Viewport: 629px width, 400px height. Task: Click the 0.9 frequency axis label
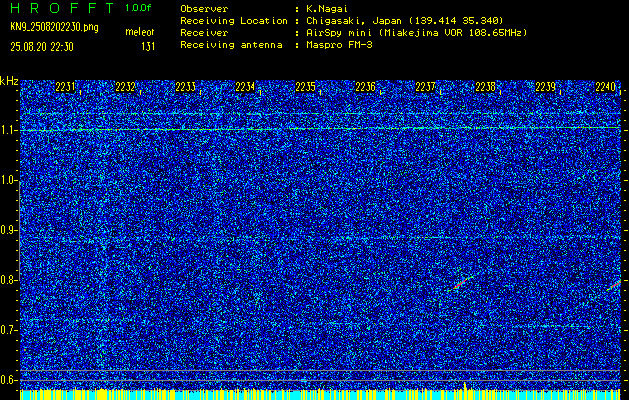7,230
